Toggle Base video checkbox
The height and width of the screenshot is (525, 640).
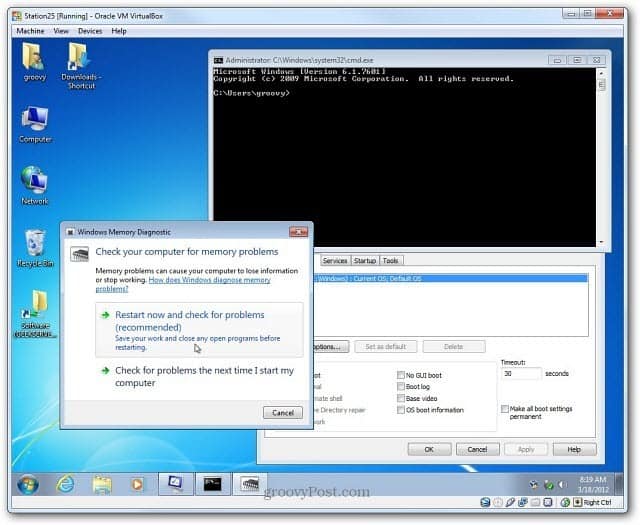pos(401,398)
